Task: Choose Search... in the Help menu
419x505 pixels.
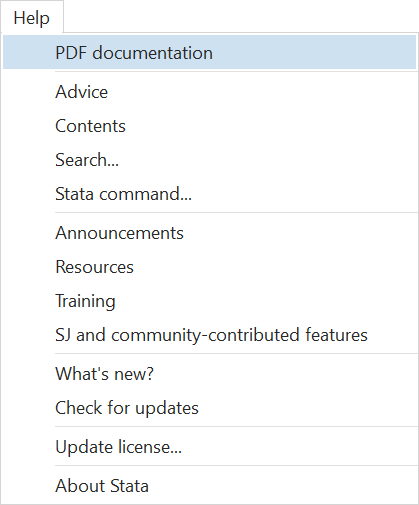Action: [x=209, y=160]
